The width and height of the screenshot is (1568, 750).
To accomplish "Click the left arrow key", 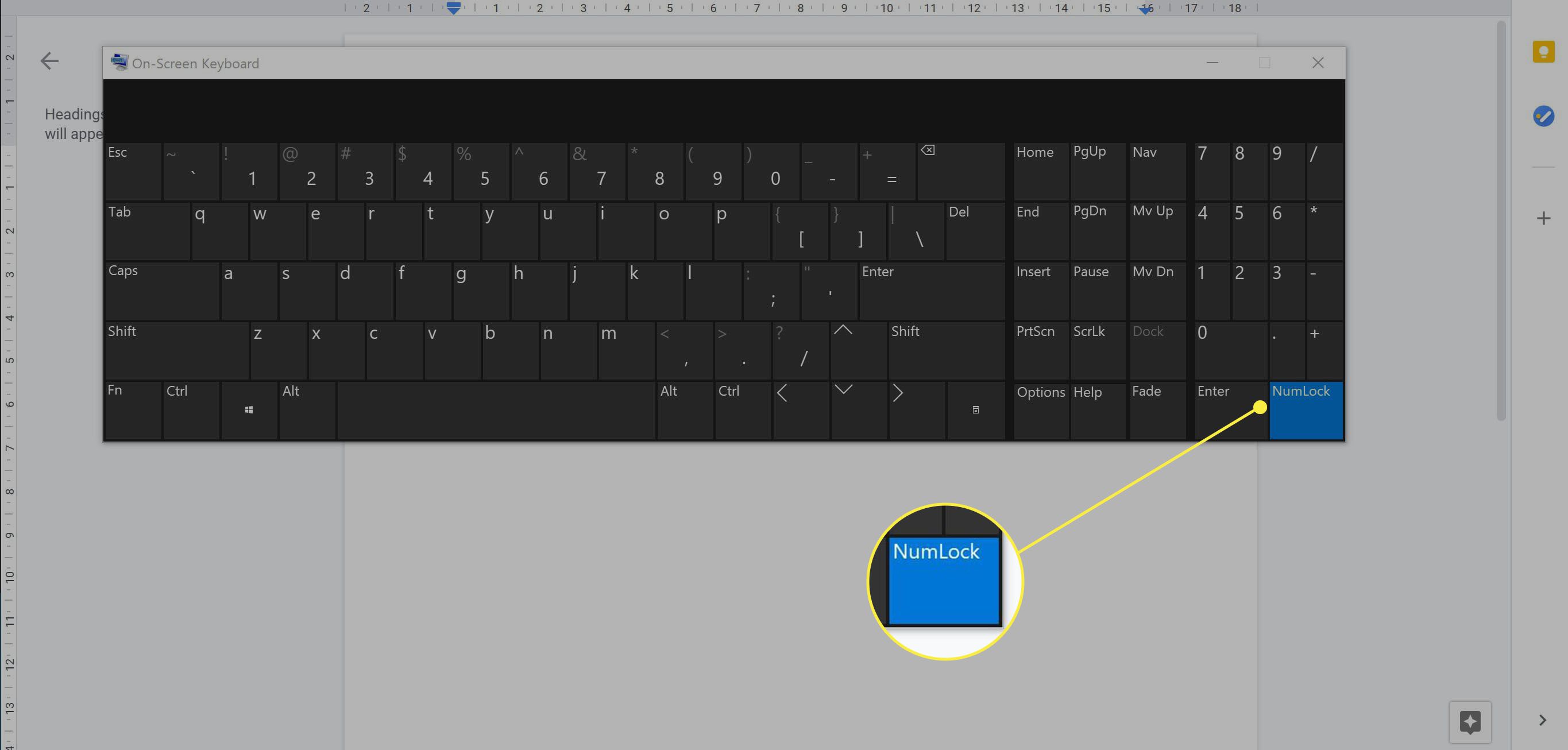I will point(801,410).
